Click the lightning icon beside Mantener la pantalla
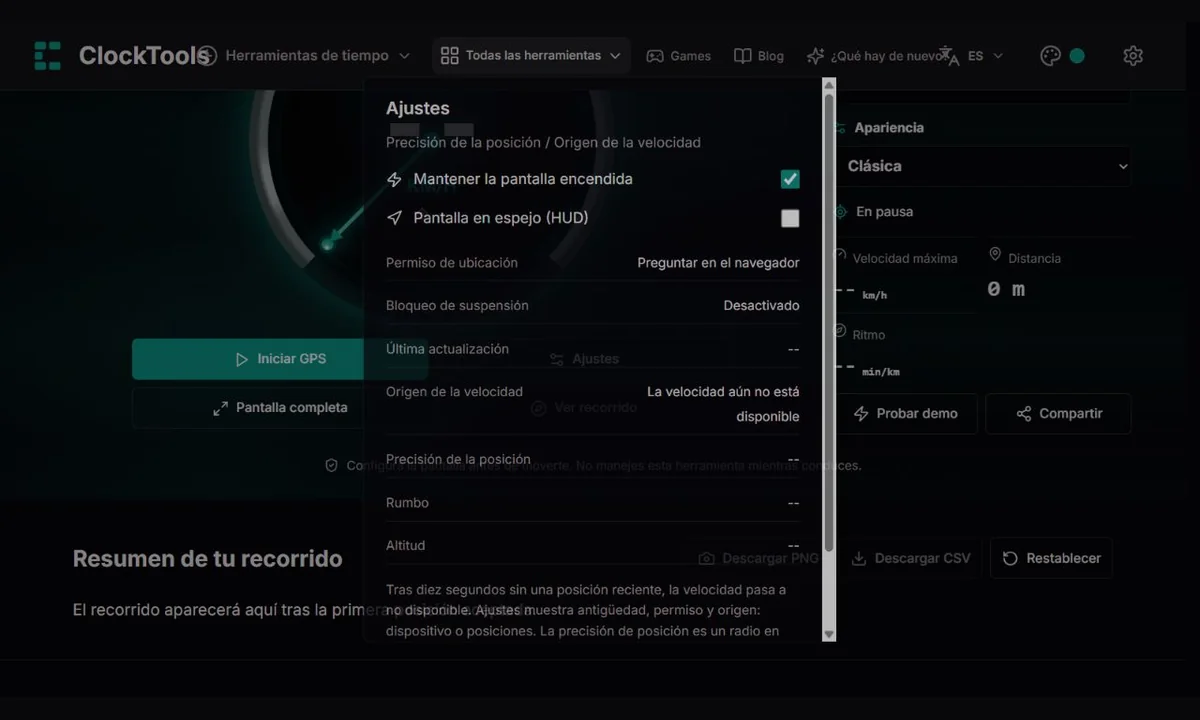The image size is (1200, 720). click(395, 179)
